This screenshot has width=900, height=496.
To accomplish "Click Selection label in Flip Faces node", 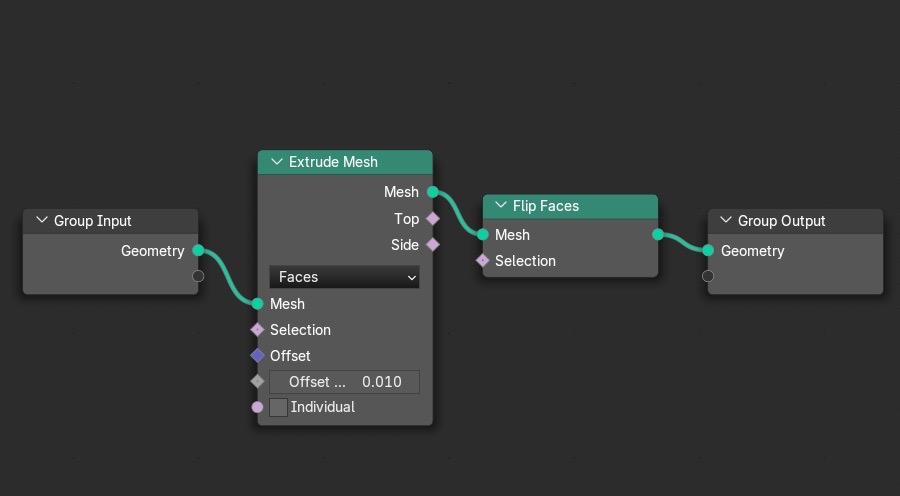I will [525, 261].
